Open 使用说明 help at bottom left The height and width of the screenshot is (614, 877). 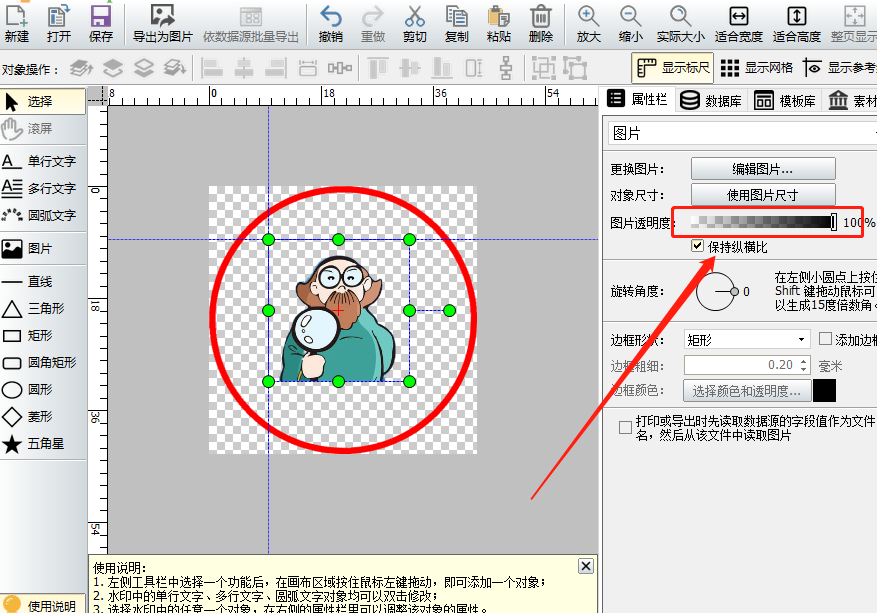43,606
